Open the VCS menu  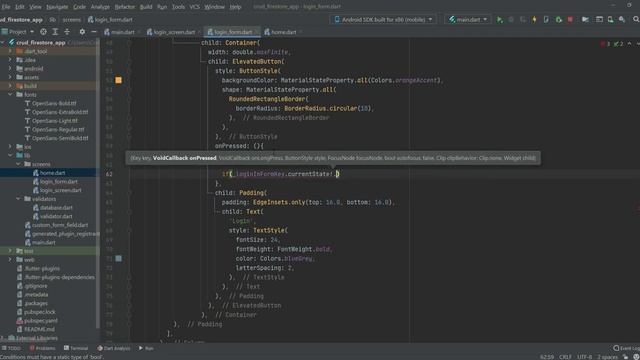pos(195,7)
